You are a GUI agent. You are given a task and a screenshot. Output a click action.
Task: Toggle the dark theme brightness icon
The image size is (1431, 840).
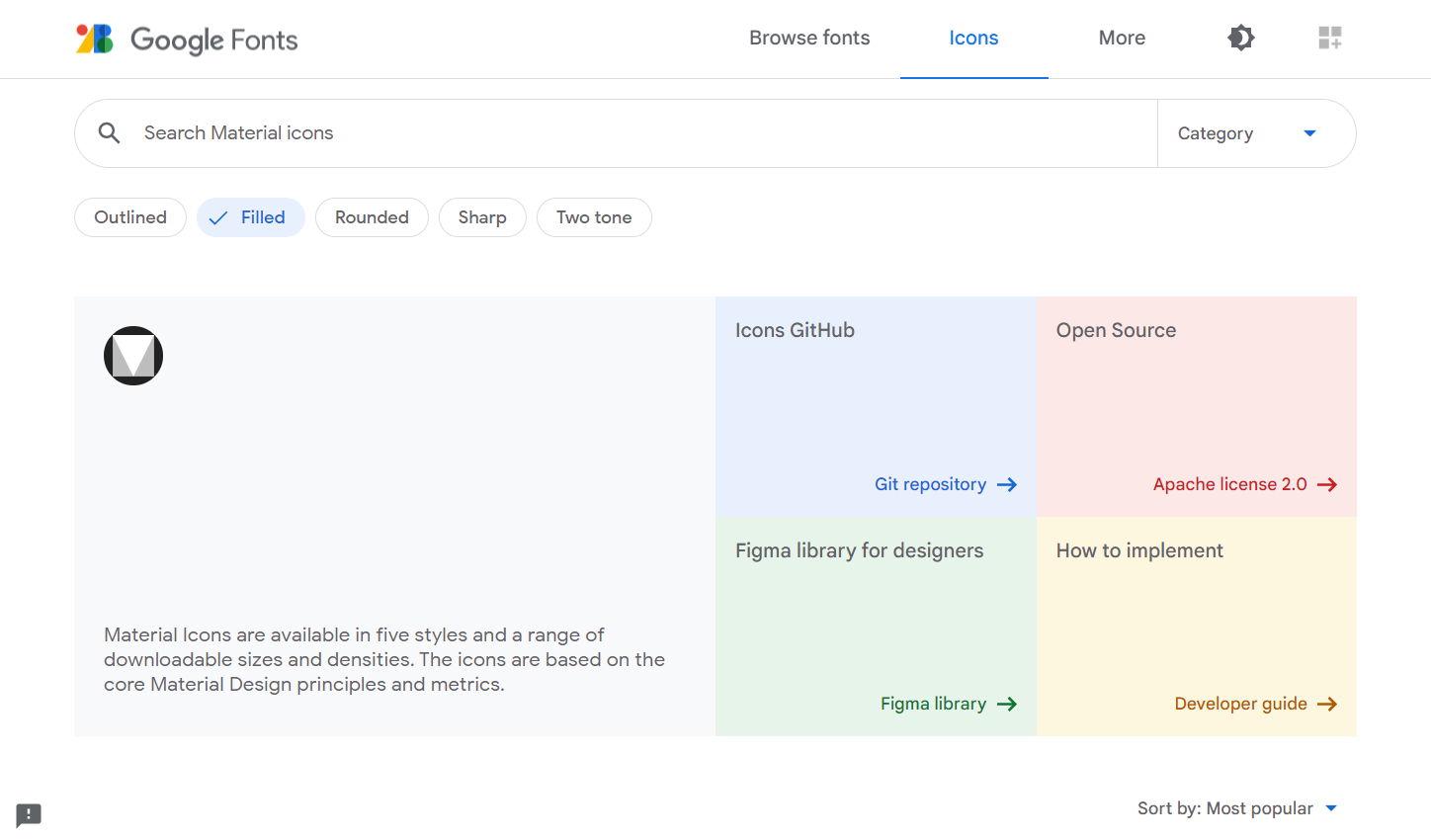coord(1240,38)
